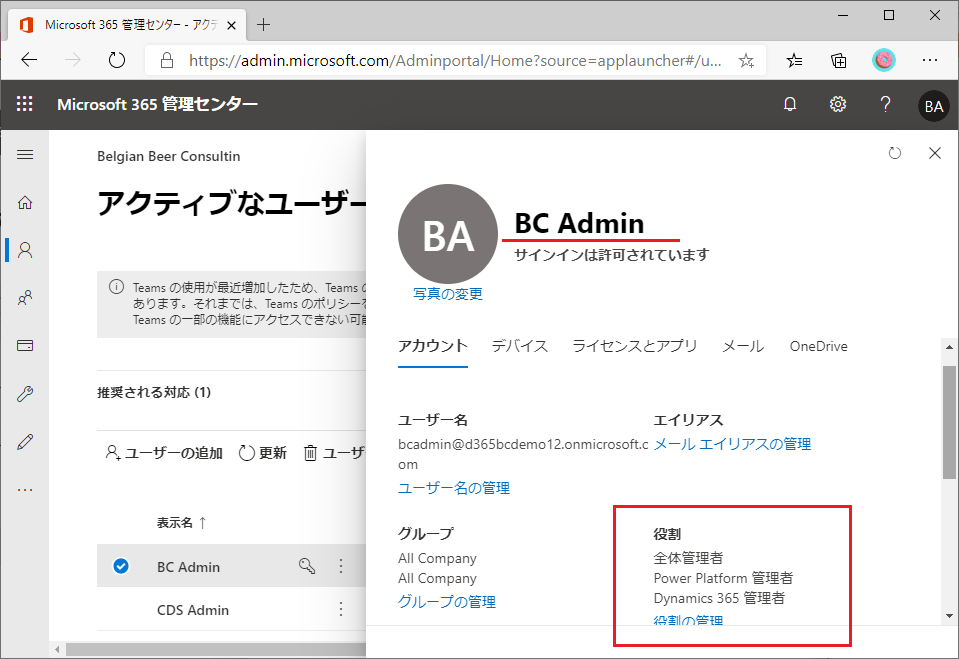Open browser profile donut avatar
The width and height of the screenshot is (959, 659).
[x=883, y=60]
